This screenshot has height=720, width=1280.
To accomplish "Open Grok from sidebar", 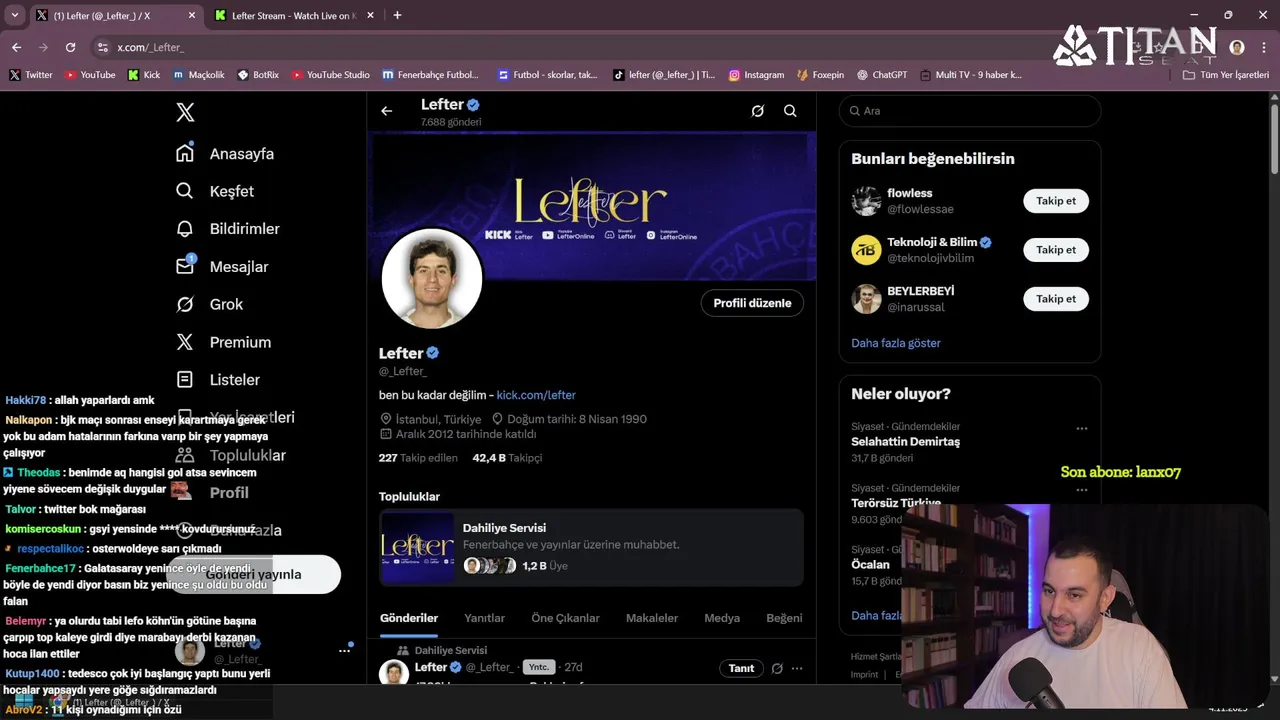I will [210, 304].
